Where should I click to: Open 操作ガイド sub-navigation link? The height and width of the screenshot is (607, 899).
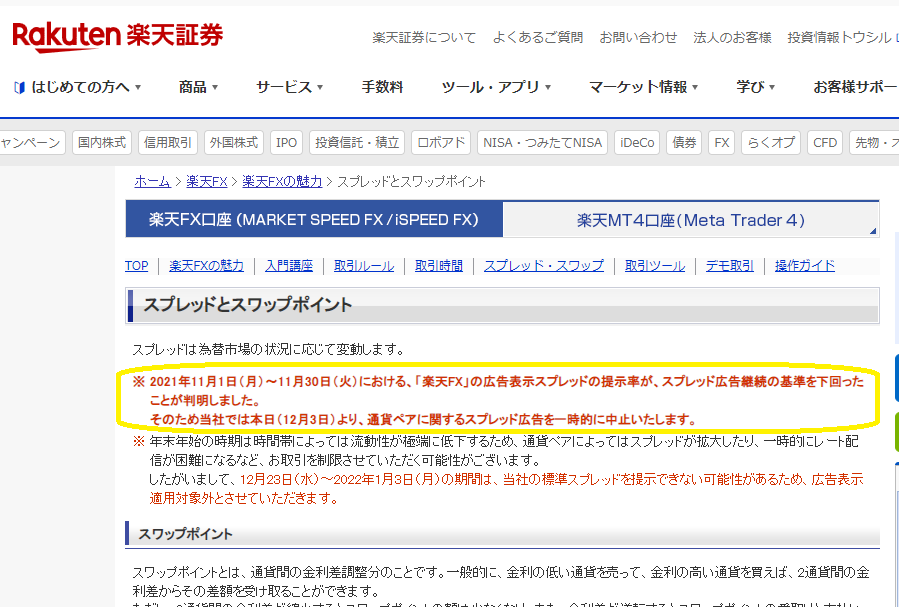(x=805, y=266)
